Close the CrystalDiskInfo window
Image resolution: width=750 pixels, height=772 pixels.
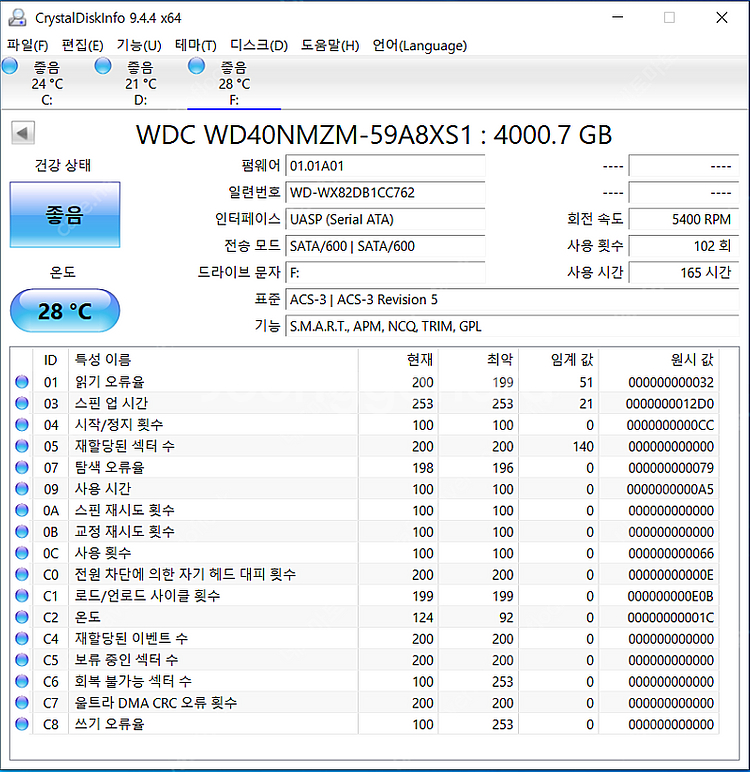point(722,17)
